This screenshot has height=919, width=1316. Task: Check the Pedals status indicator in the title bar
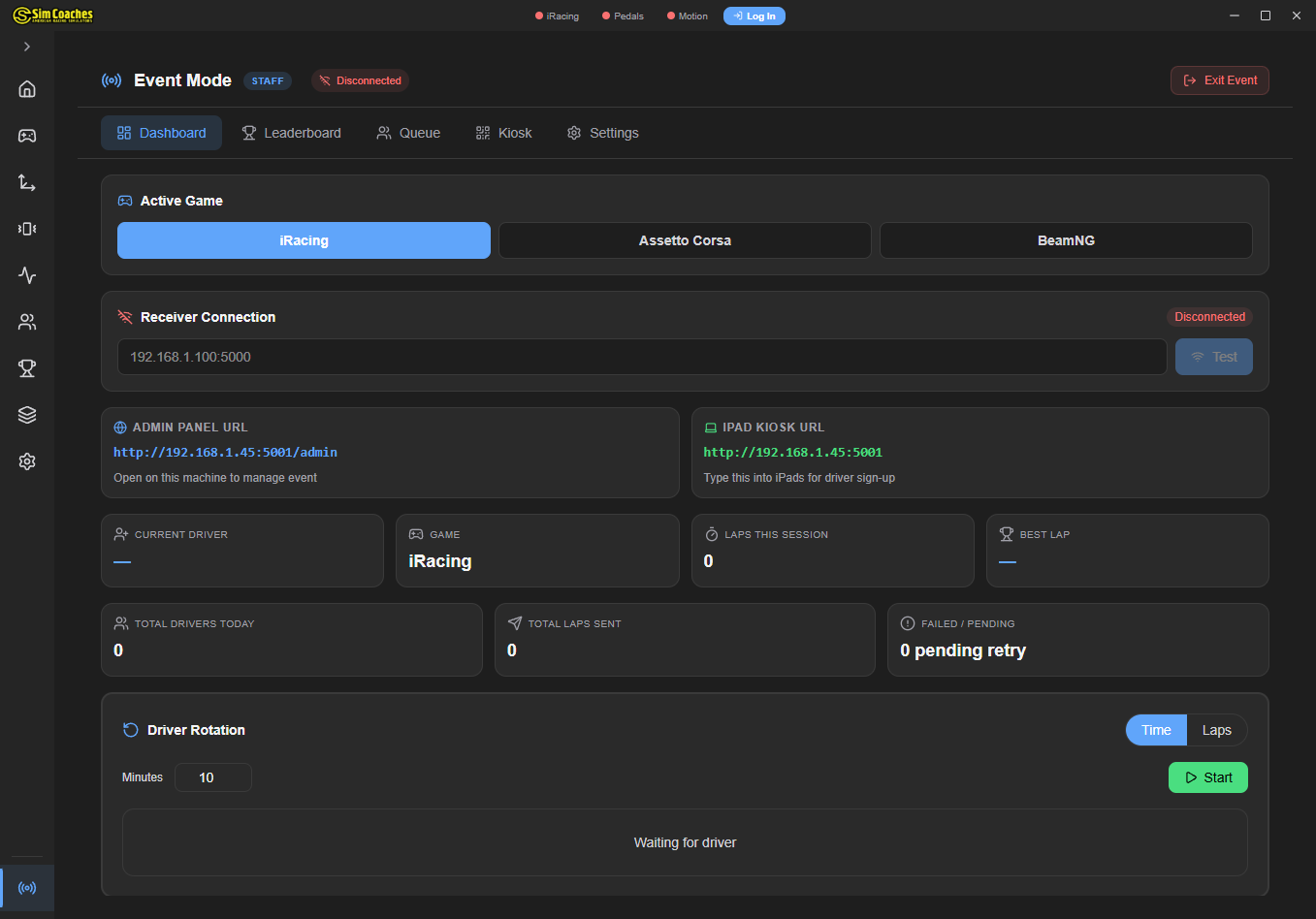coord(623,16)
